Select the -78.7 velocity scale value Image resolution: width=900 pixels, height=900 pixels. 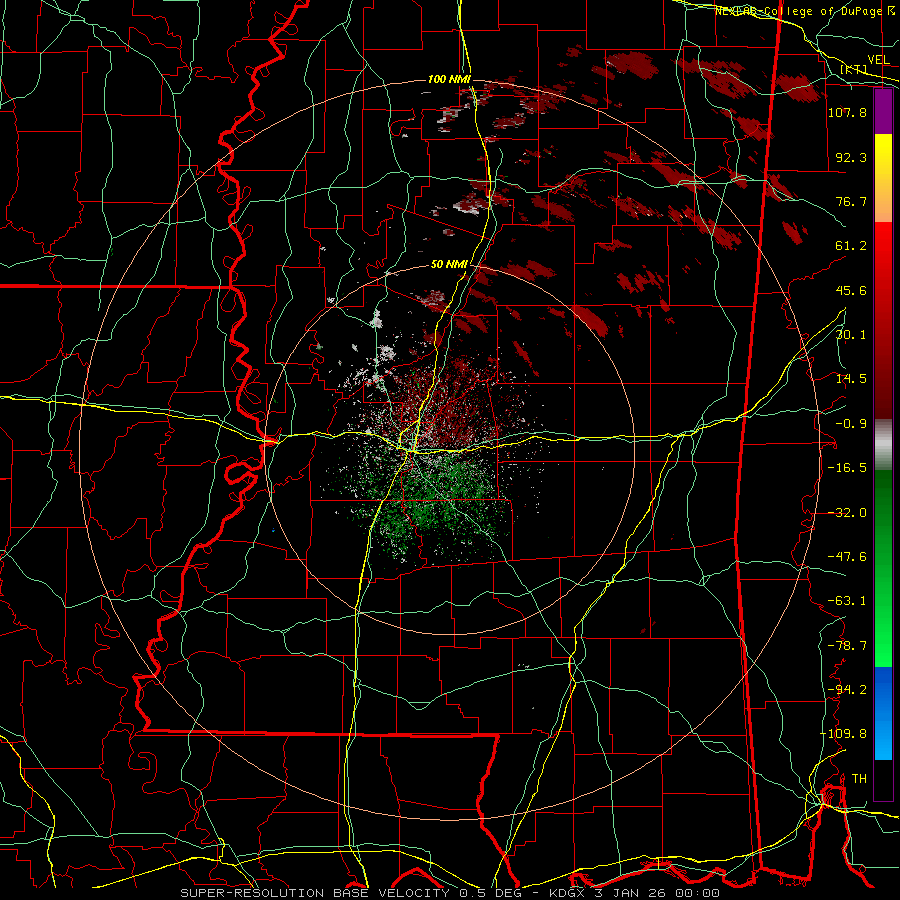pyautogui.click(x=847, y=646)
